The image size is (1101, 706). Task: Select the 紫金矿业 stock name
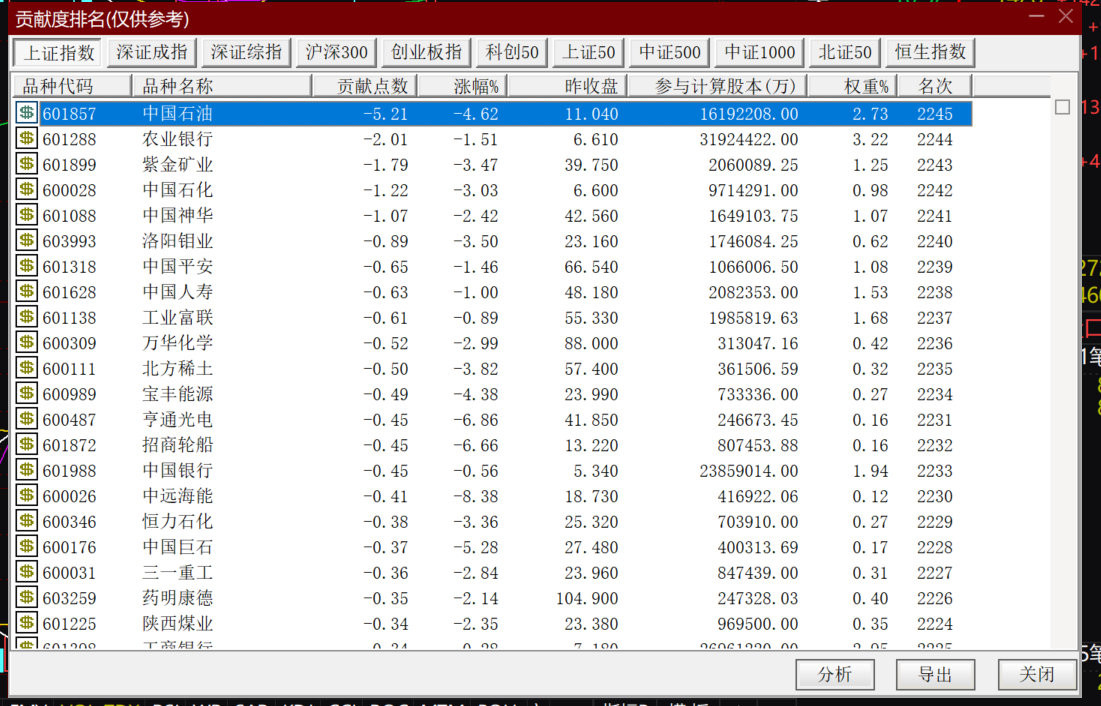[x=178, y=164]
